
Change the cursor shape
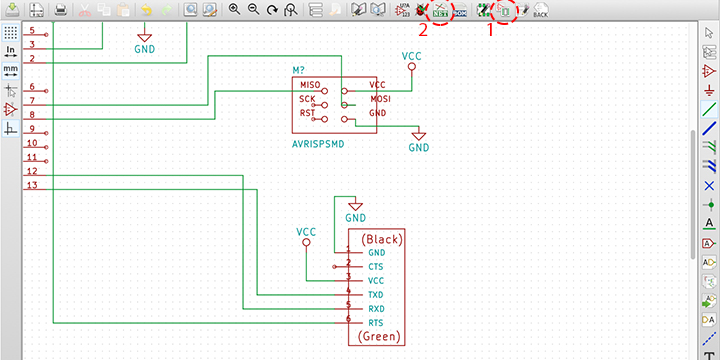(11, 90)
